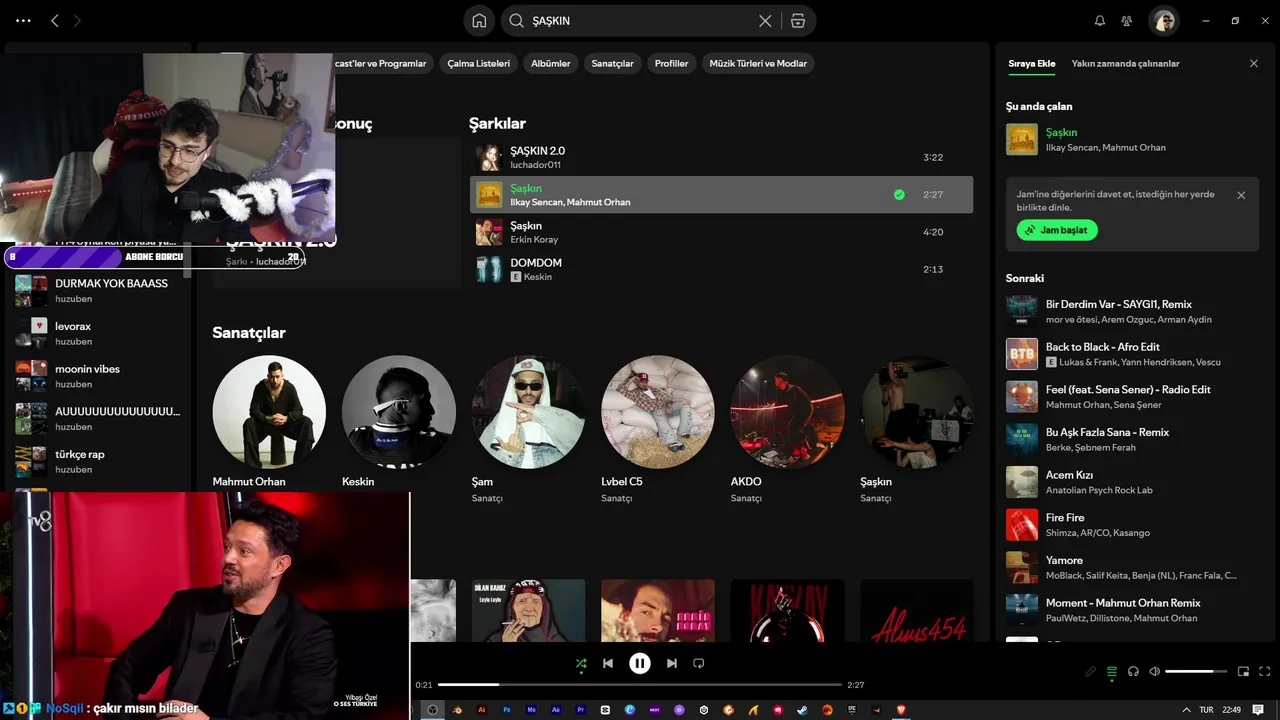The height and width of the screenshot is (720, 1280).
Task: Open Brave browser from the taskbar
Action: pos(901,710)
